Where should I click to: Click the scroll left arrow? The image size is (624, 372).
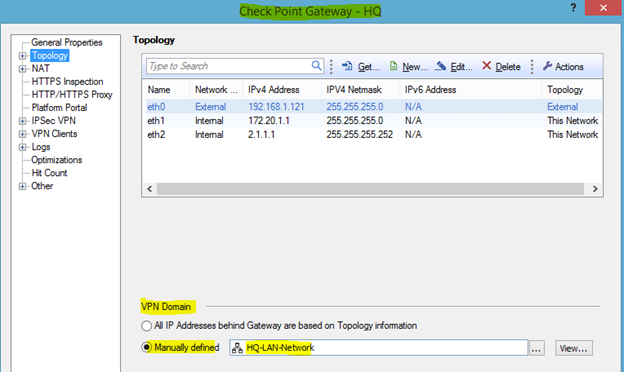[150, 189]
